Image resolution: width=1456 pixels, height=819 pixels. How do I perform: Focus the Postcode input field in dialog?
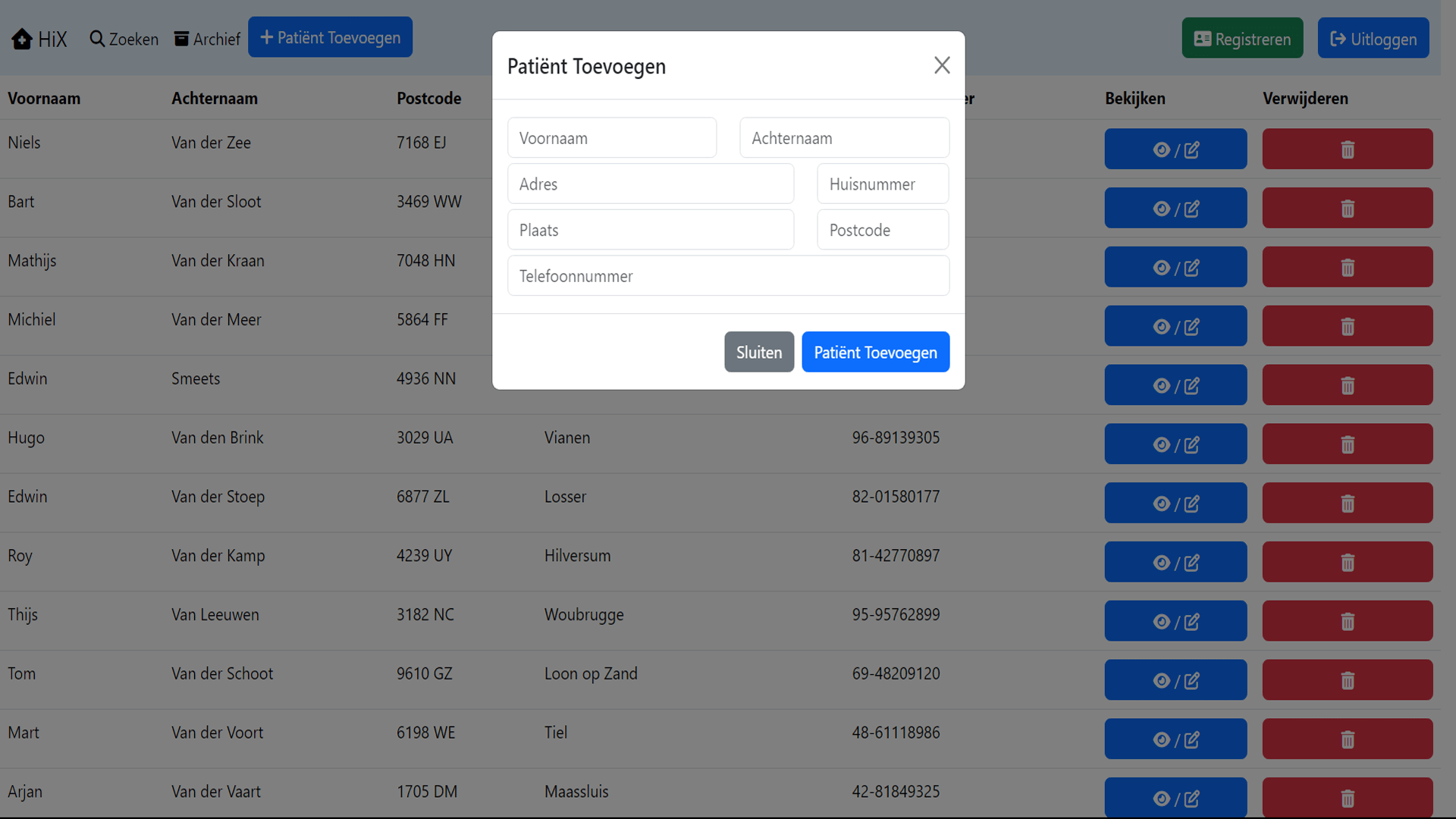883,230
